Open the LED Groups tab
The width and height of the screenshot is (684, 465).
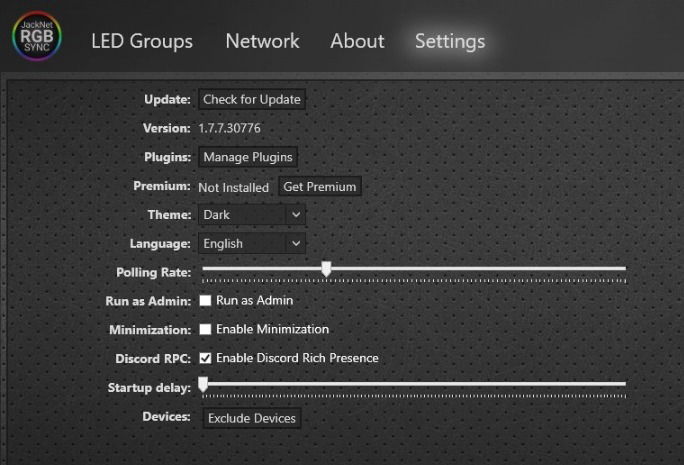(142, 41)
